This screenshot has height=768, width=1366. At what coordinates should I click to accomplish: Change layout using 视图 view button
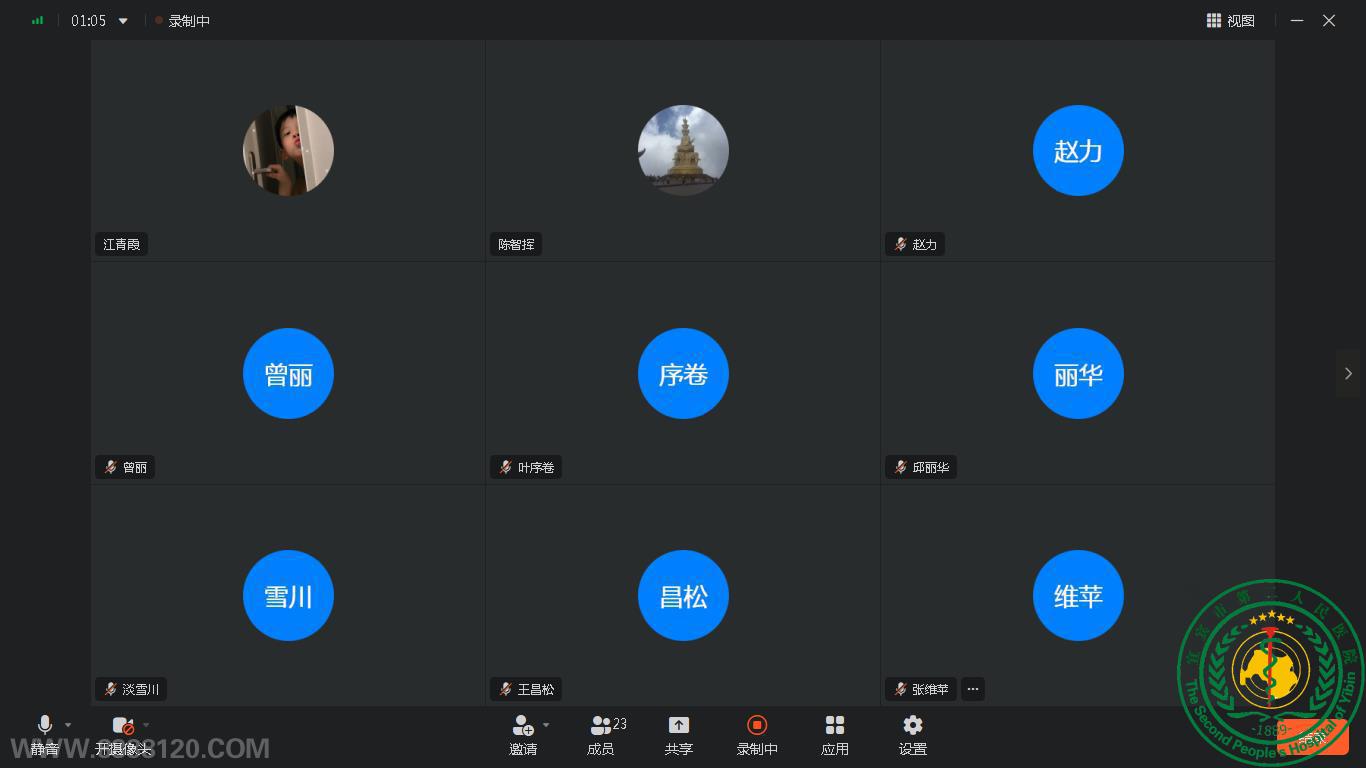click(x=1230, y=20)
